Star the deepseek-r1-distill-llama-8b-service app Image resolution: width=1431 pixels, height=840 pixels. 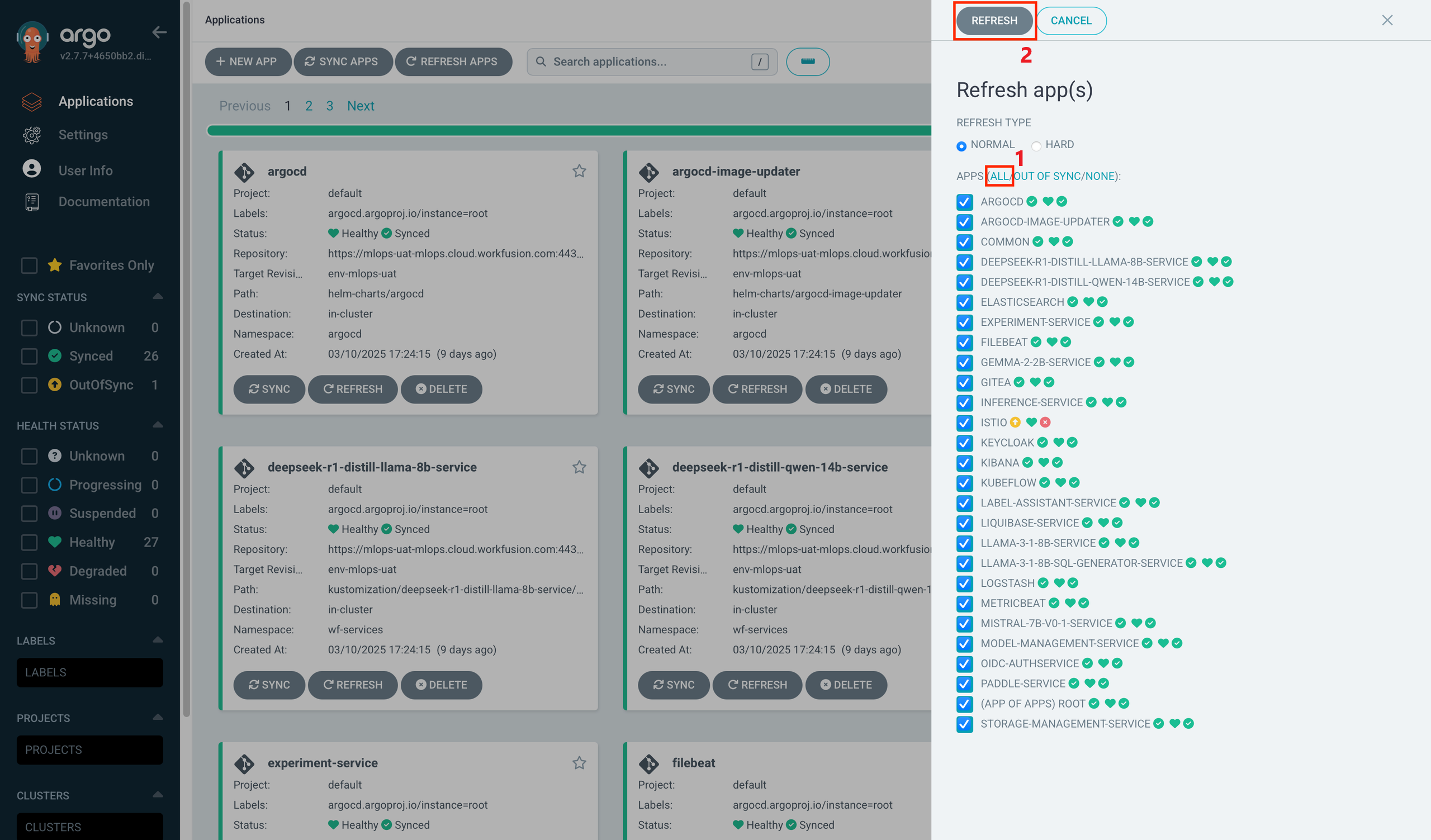coord(579,467)
